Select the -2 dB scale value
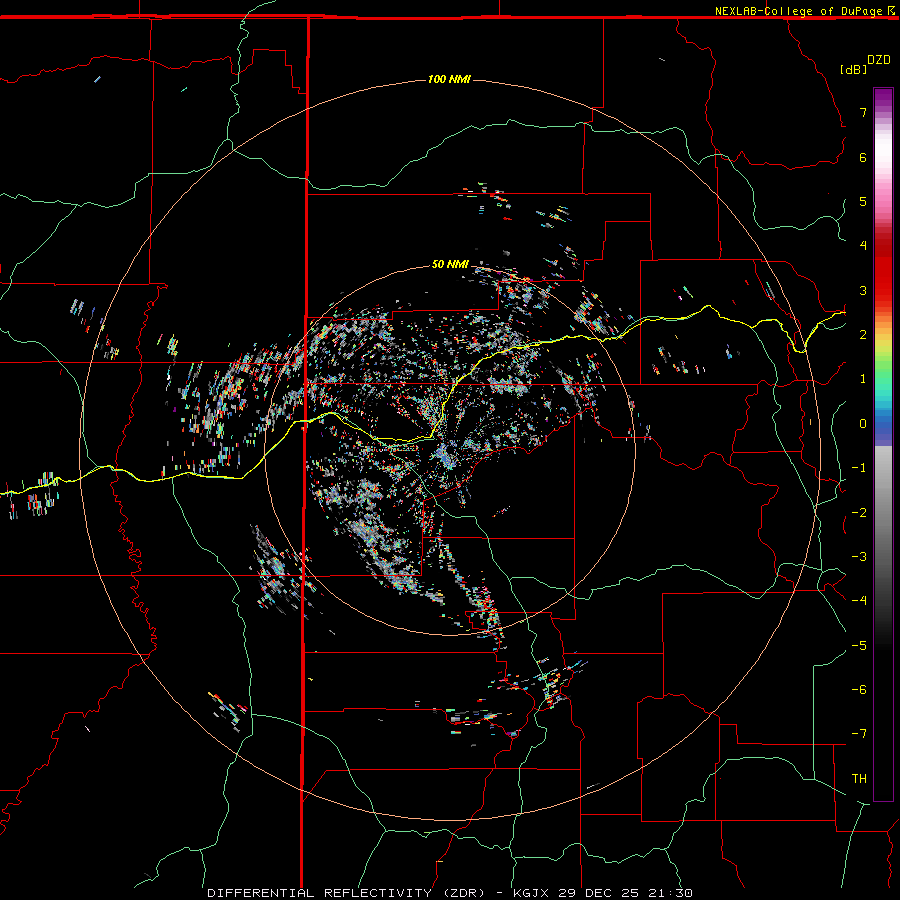This screenshot has width=900, height=900. click(859, 513)
